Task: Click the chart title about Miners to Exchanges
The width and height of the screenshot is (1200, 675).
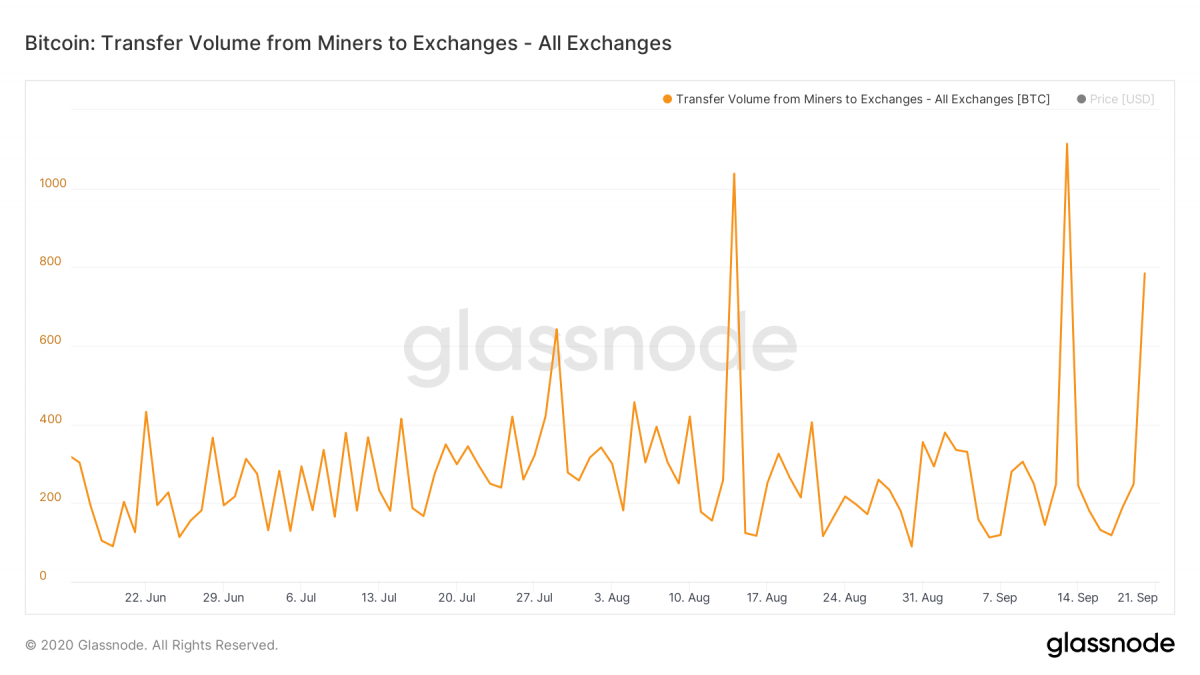Action: pyautogui.click(x=348, y=43)
